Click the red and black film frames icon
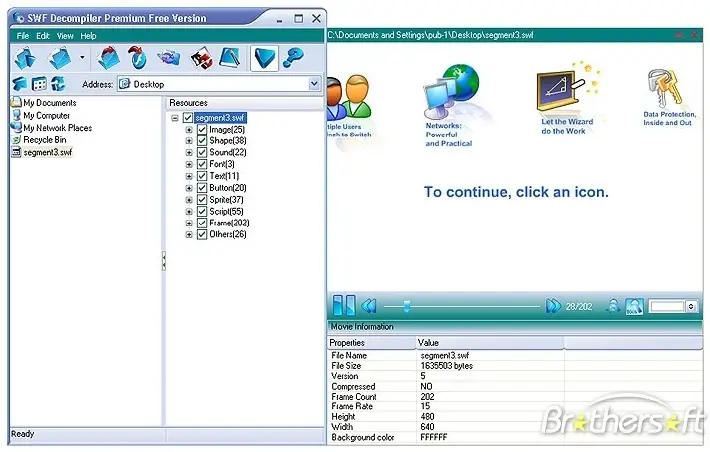 [201, 58]
